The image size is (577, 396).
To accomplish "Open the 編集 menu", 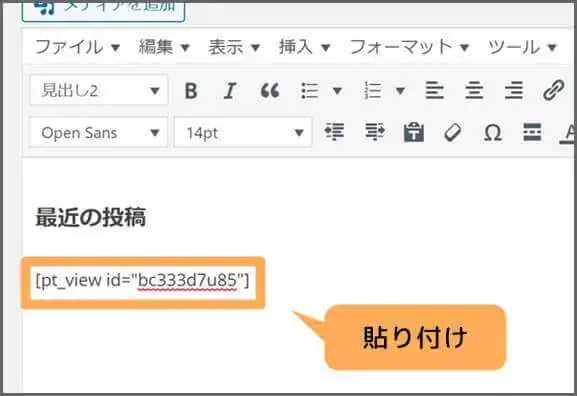I will pyautogui.click(x=164, y=47).
